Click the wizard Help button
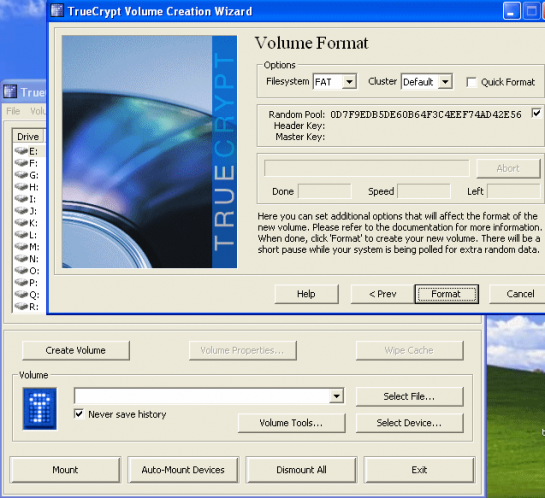 tap(306, 294)
